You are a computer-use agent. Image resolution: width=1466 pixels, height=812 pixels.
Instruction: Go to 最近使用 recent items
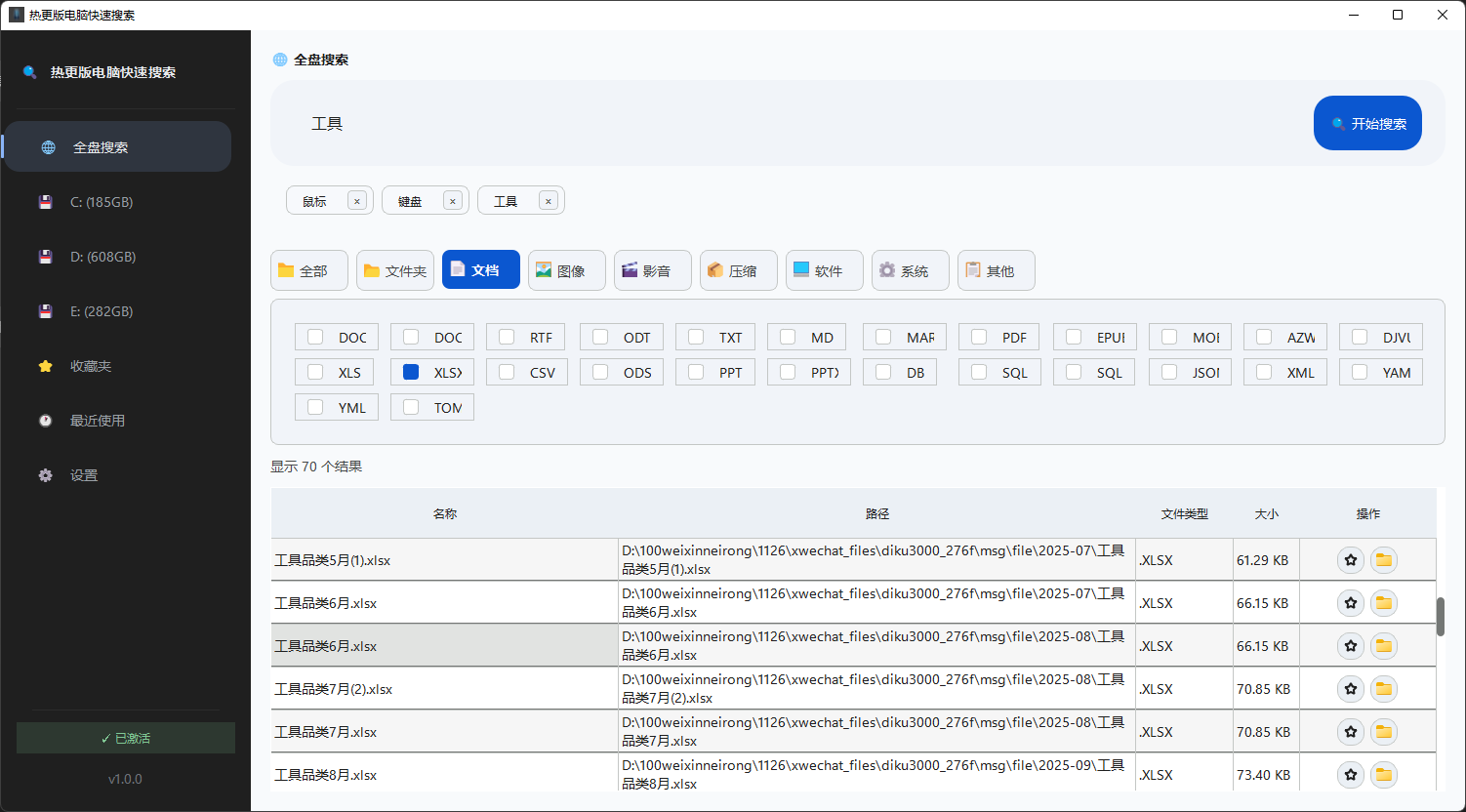(97, 421)
